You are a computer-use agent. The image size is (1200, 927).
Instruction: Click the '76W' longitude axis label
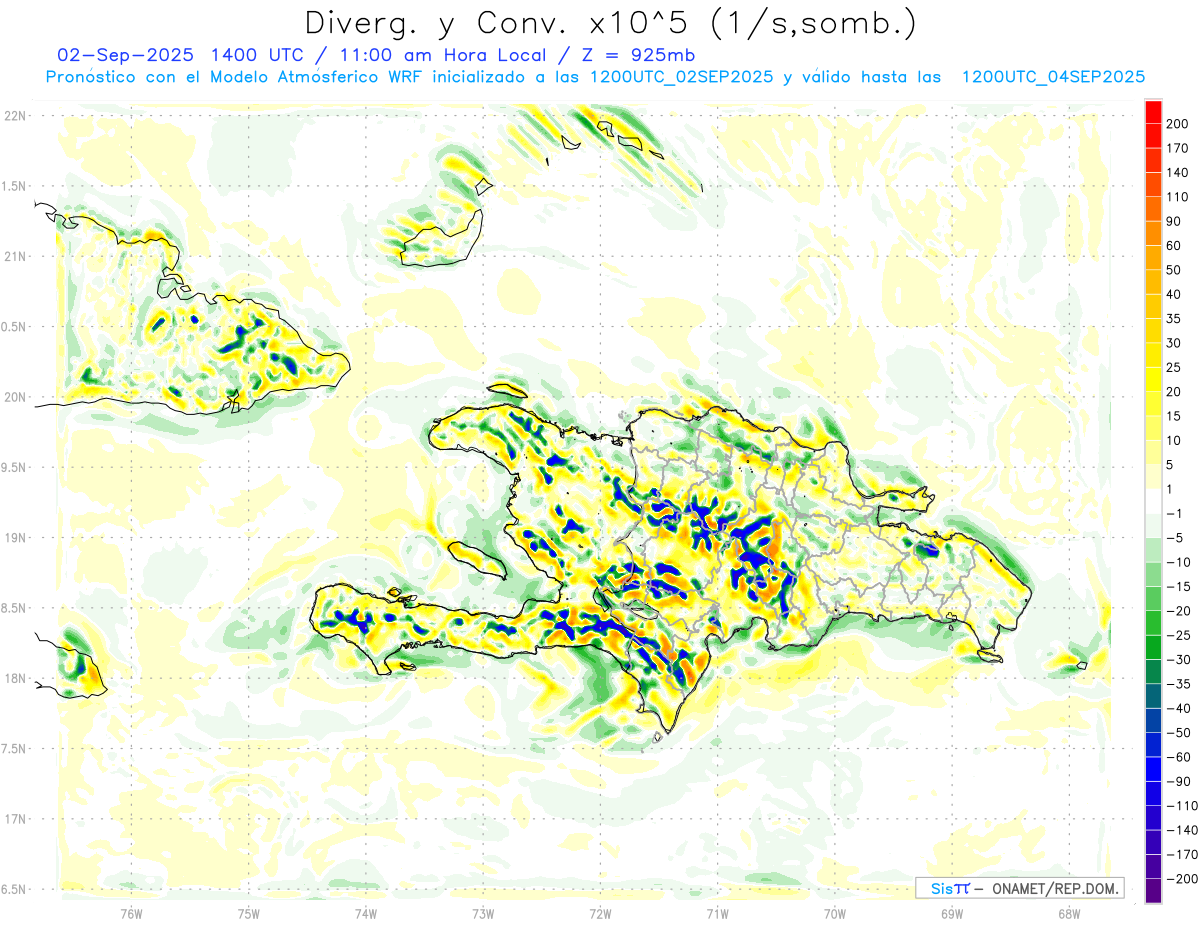pyautogui.click(x=131, y=913)
